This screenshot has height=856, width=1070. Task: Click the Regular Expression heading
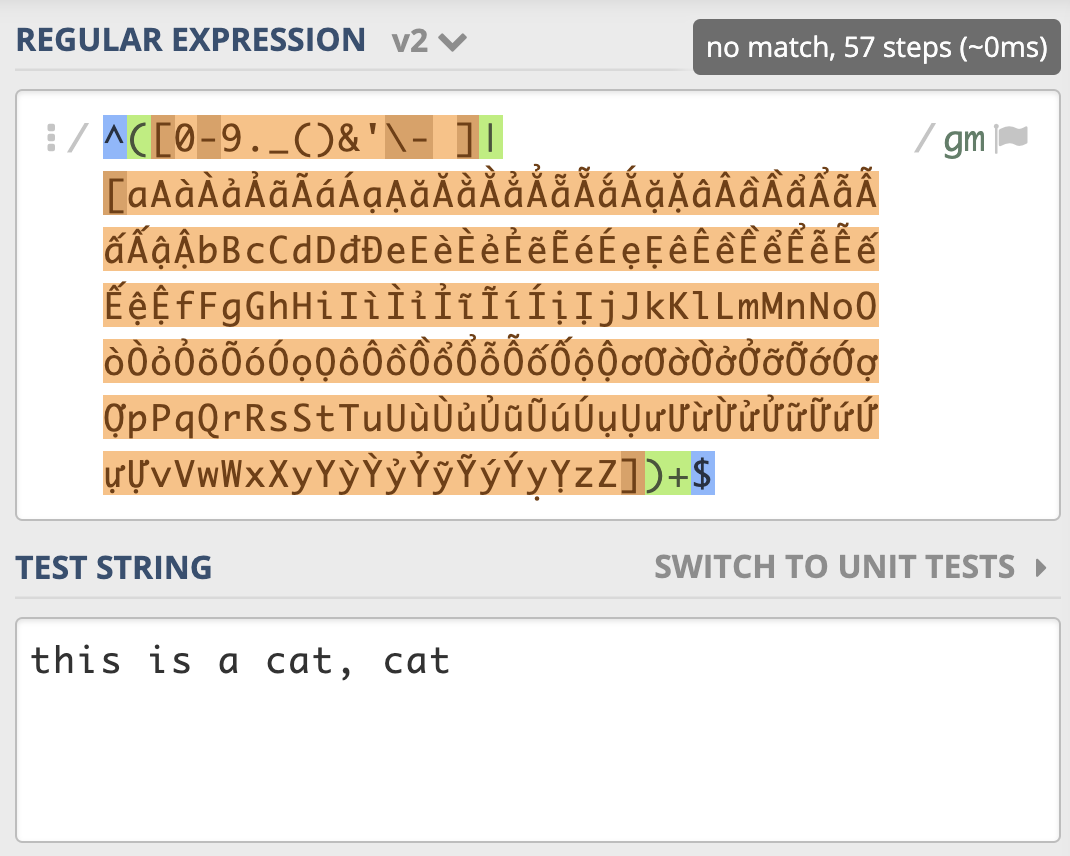tap(191, 40)
